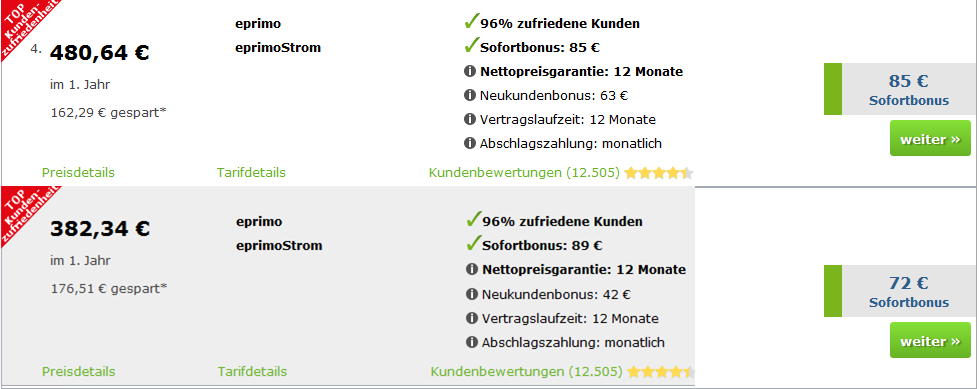979x389 pixels.
Task: Click weiter button for 72 € Sofortbonus offer
Action: pos(930,340)
